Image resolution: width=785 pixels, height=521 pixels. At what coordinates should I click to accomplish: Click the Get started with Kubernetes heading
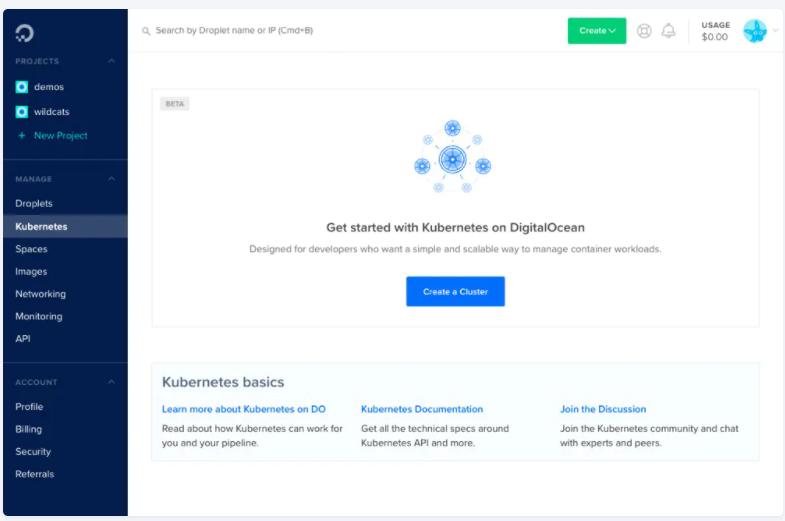tap(455, 228)
